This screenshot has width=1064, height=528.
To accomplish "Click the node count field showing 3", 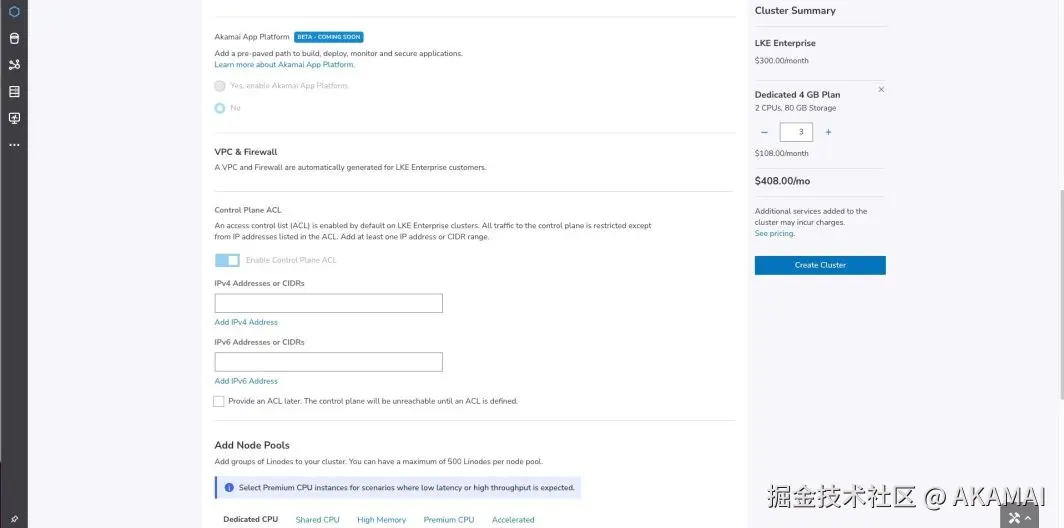I will (796, 132).
